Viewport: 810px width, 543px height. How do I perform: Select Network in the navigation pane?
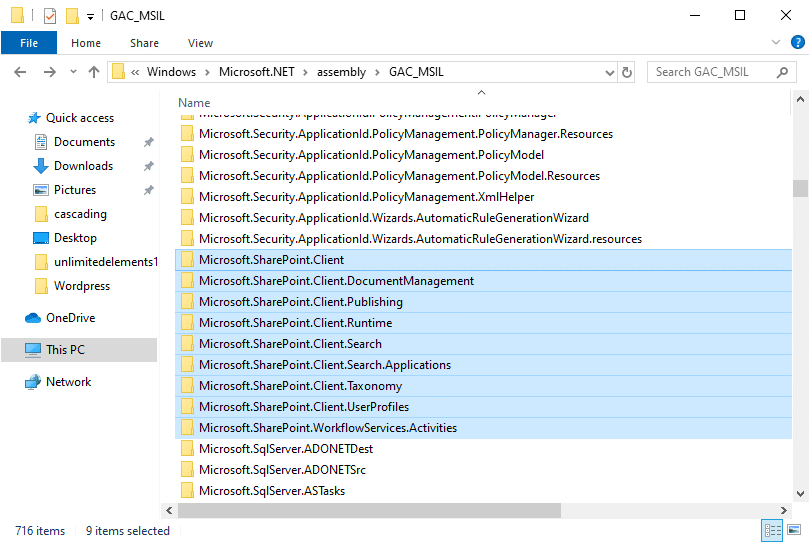coord(68,382)
